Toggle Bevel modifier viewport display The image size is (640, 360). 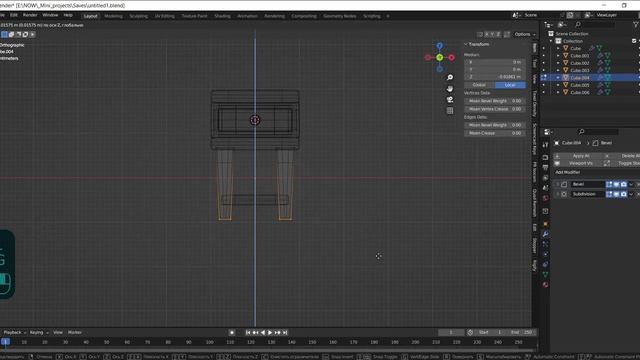pyautogui.click(x=616, y=184)
